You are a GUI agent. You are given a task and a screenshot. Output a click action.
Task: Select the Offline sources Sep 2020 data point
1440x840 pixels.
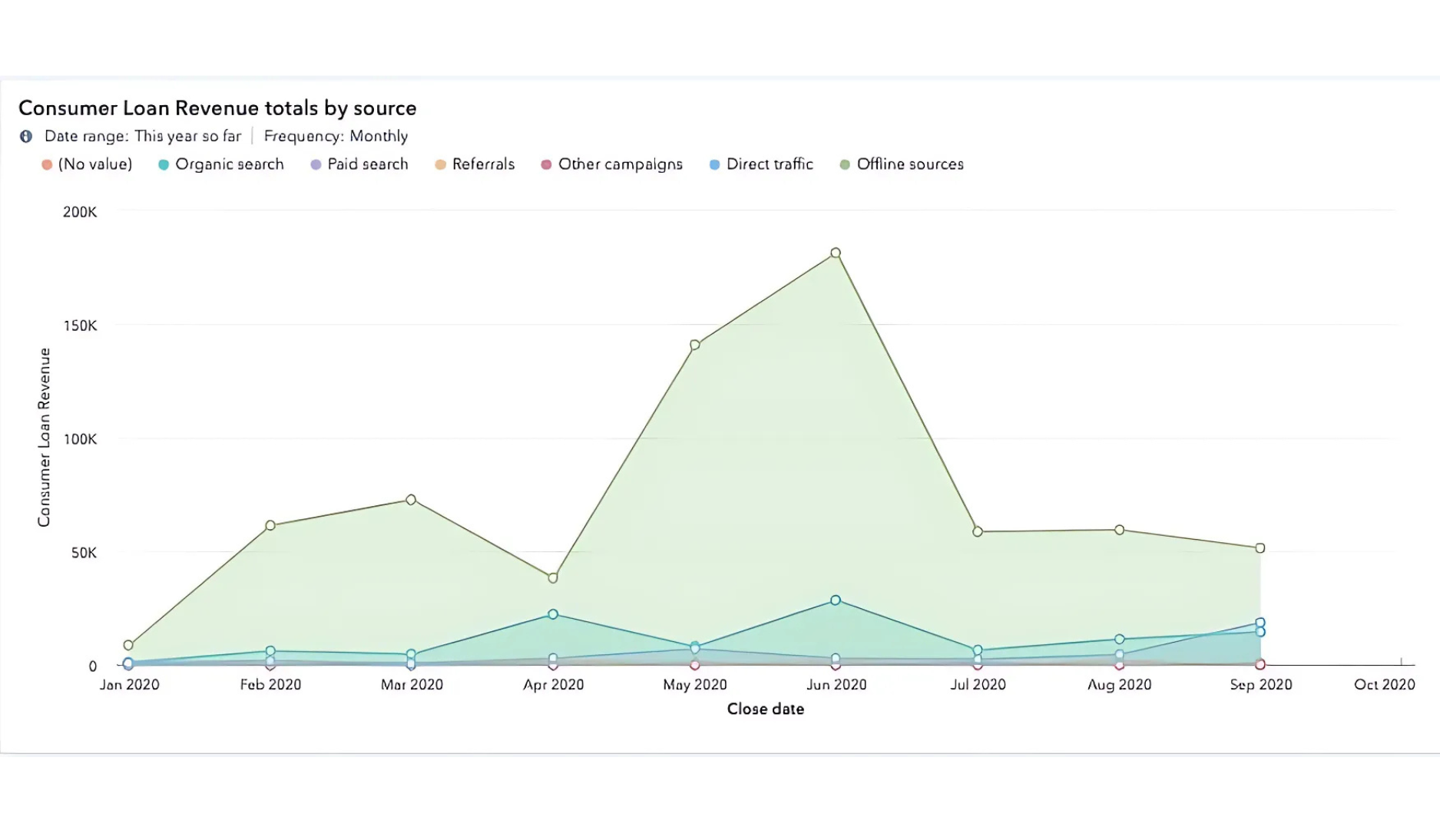(x=1260, y=548)
